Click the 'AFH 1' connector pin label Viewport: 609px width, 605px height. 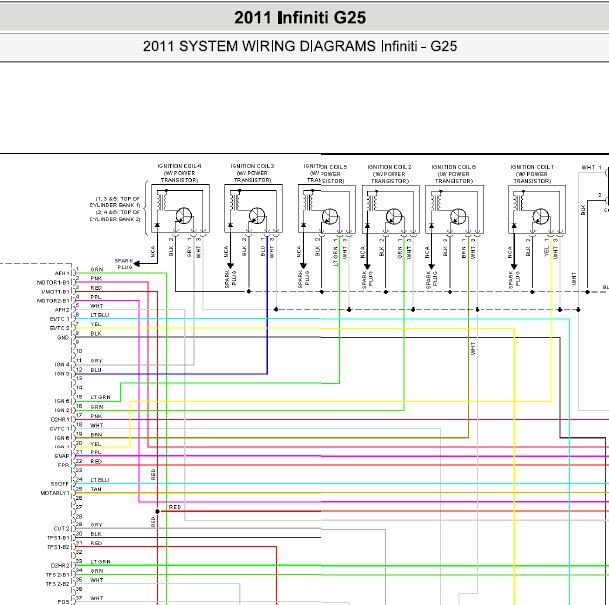[62, 273]
